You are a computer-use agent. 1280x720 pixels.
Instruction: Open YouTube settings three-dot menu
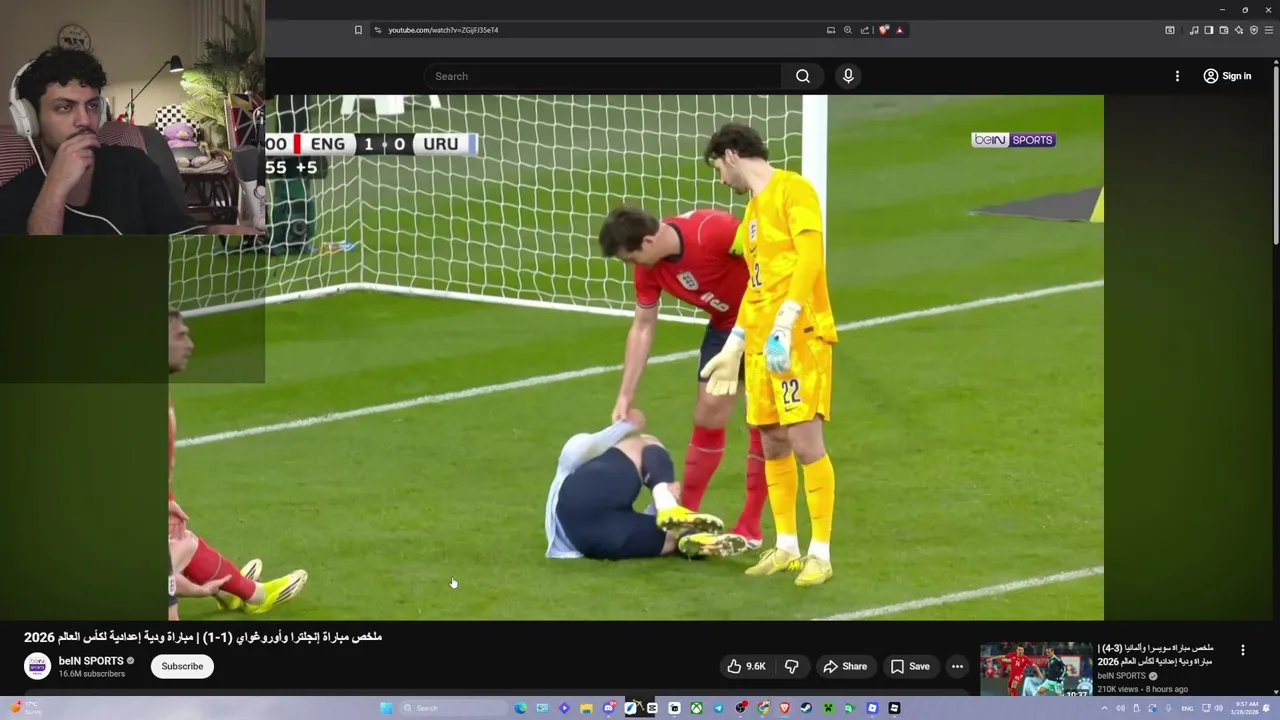[x=1177, y=76]
